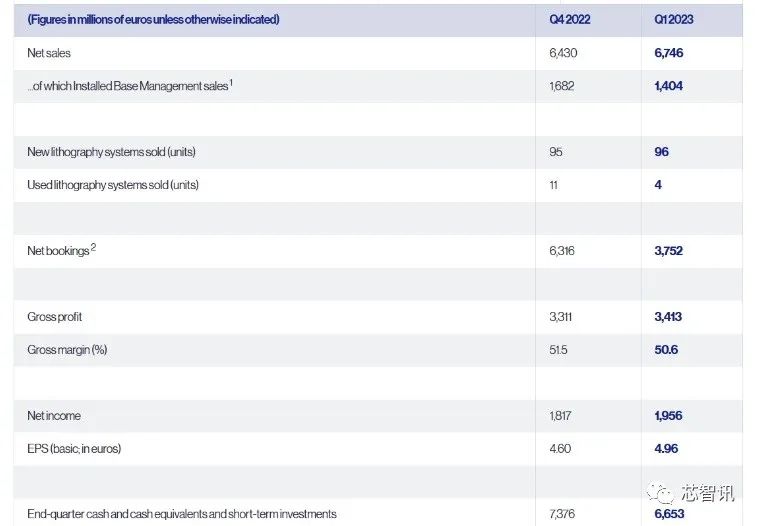
Task: Select the Q1 2023 column header
Action: (673, 19)
